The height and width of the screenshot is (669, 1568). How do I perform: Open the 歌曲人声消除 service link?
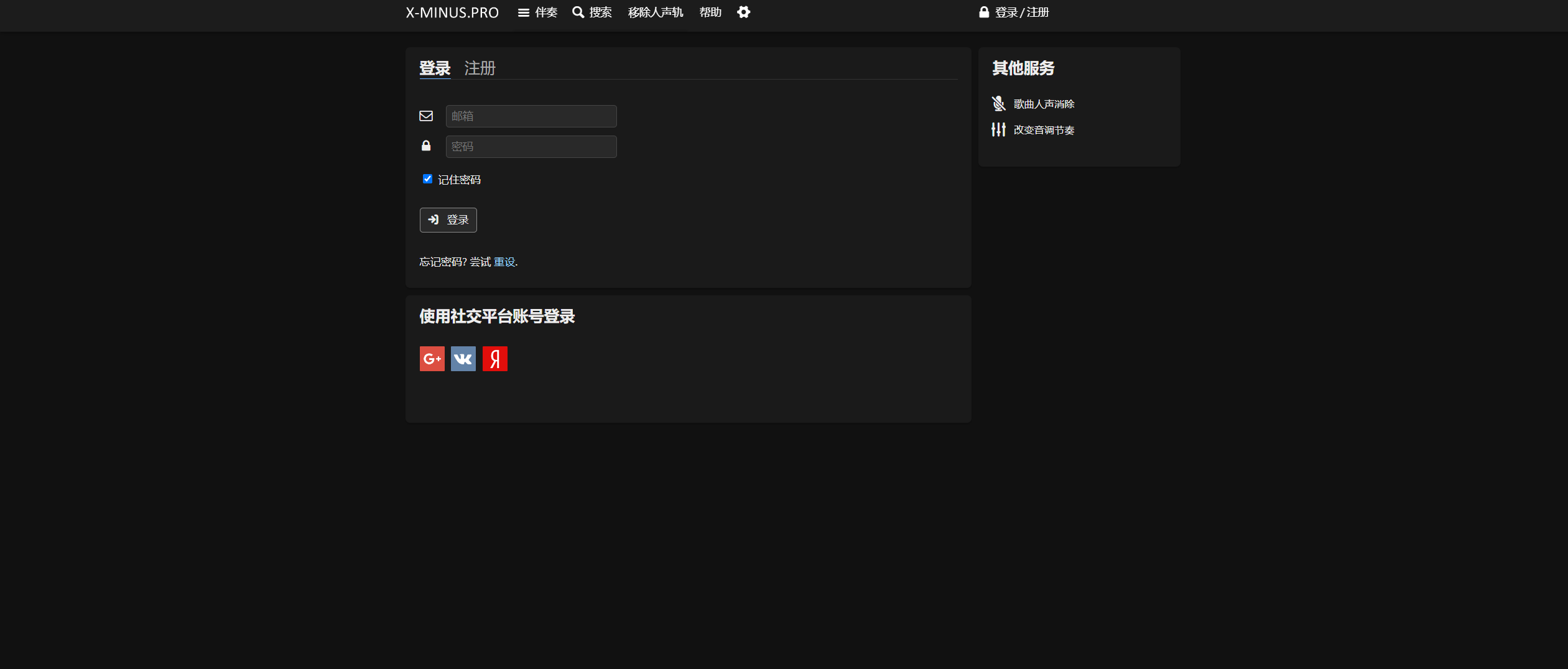[x=1044, y=104]
